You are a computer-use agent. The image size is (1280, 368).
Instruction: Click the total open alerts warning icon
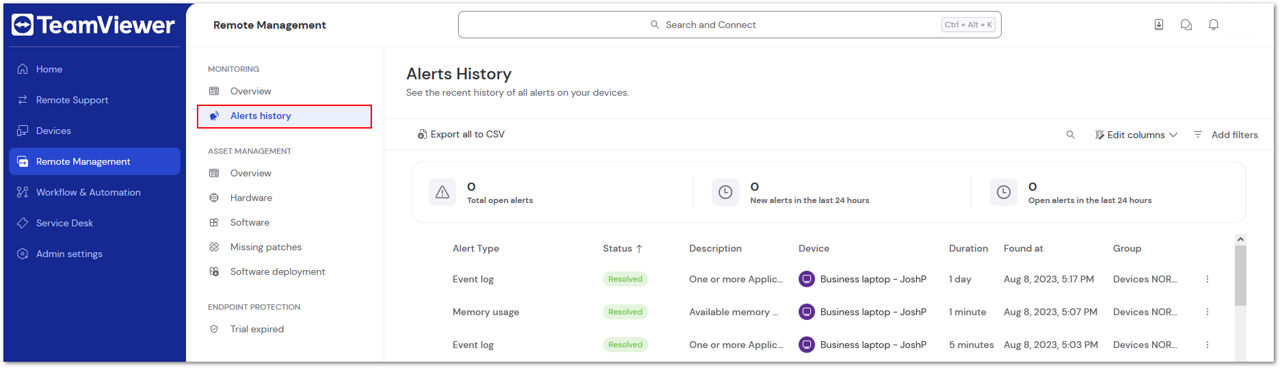(442, 192)
